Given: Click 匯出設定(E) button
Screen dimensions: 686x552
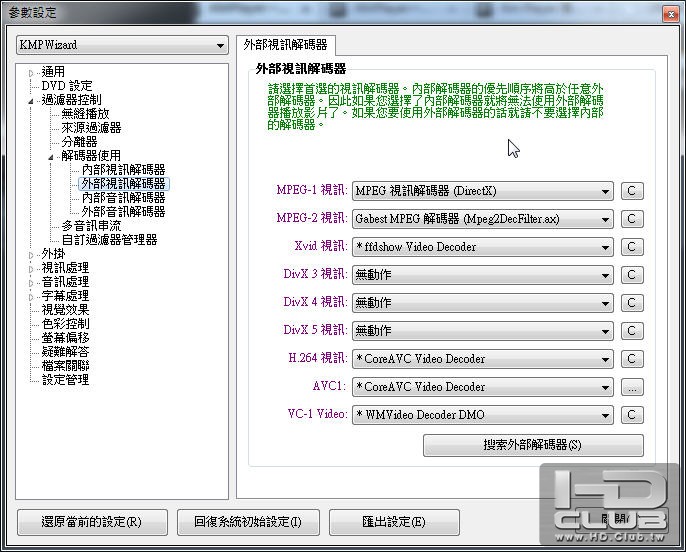Looking at the screenshot, I should click(x=394, y=522).
